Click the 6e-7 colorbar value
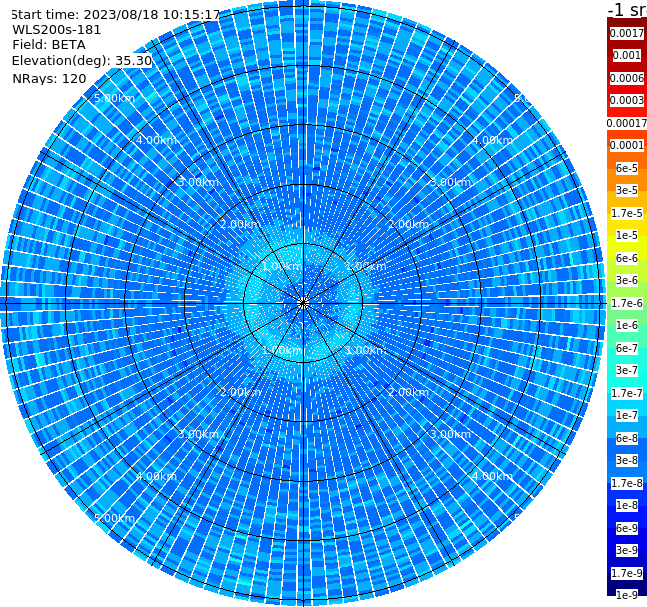 click(x=627, y=348)
